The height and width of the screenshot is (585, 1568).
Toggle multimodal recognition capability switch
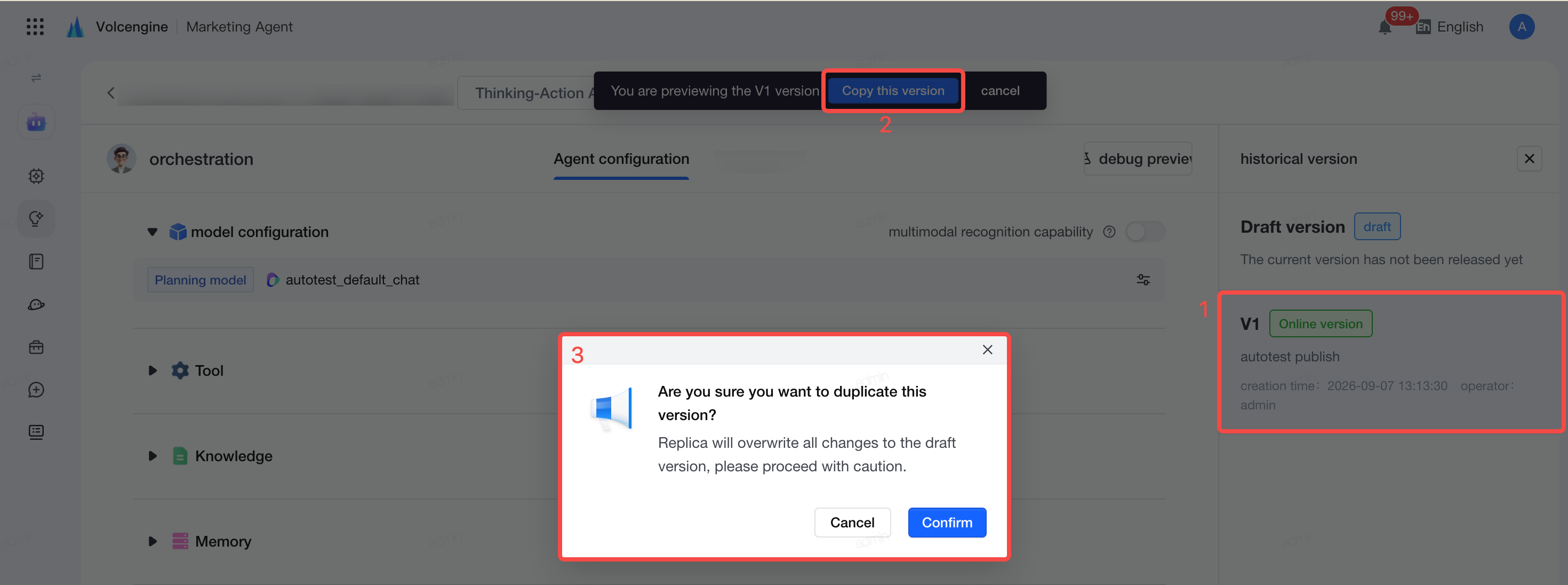coord(1145,232)
